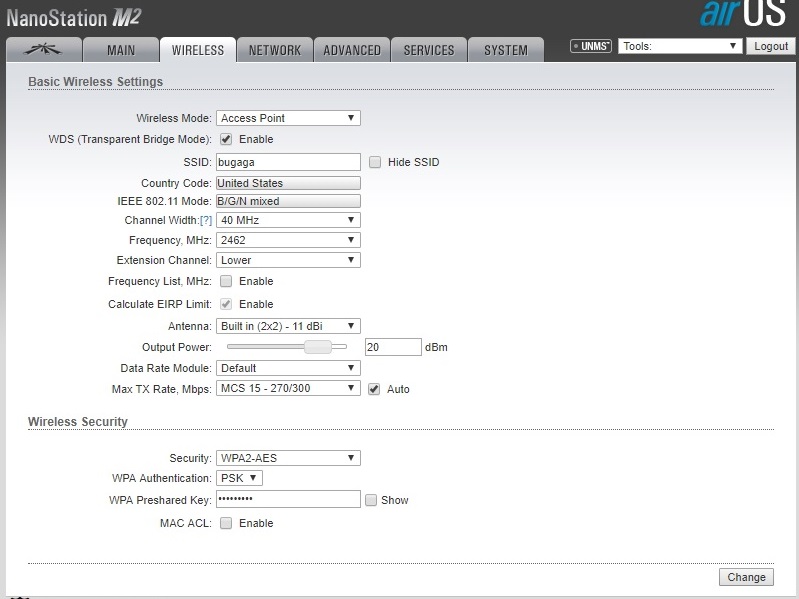Image resolution: width=799 pixels, height=599 pixels.
Task: Open the Security dropdown
Action: [288, 458]
